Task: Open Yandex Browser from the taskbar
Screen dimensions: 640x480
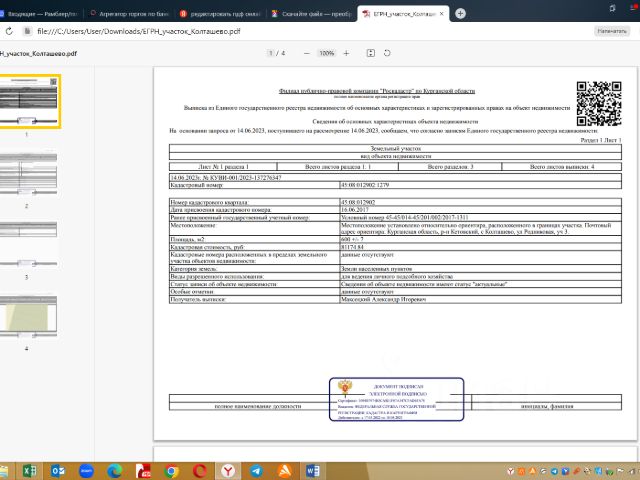Action: [x=228, y=471]
